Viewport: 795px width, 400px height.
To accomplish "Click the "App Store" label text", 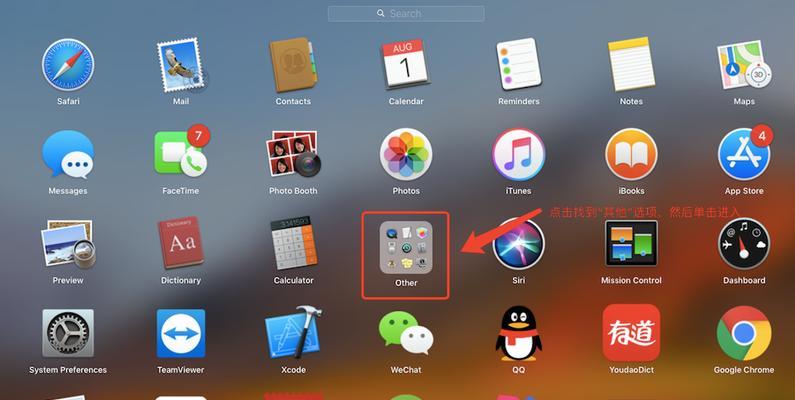I will point(744,191).
